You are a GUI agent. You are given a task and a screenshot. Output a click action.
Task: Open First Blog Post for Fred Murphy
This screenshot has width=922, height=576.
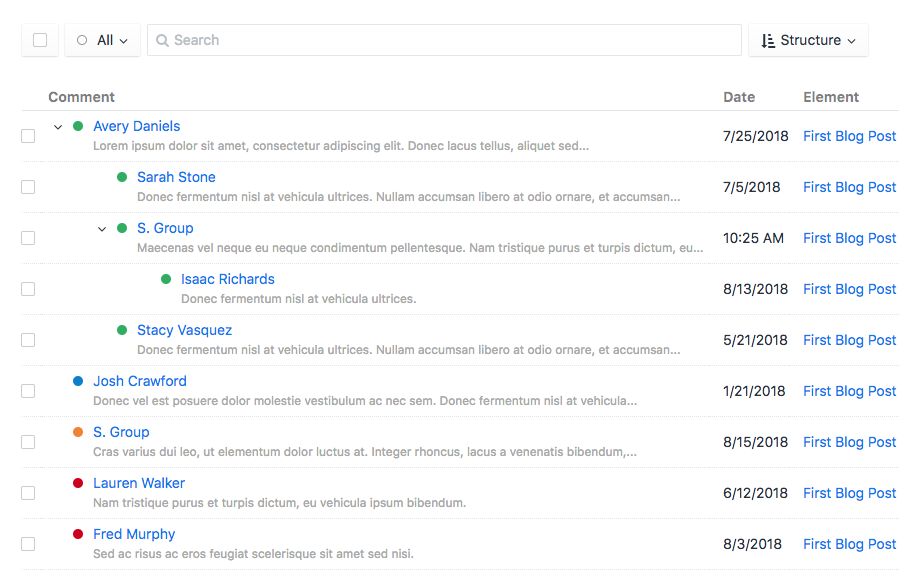click(x=849, y=544)
